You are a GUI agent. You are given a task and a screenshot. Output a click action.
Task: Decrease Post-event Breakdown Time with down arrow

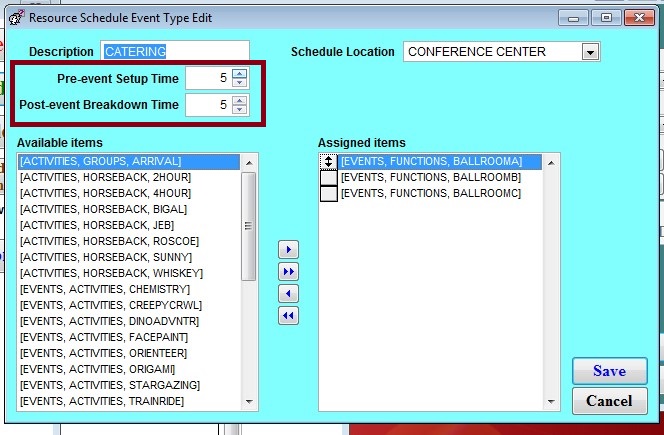click(x=239, y=109)
